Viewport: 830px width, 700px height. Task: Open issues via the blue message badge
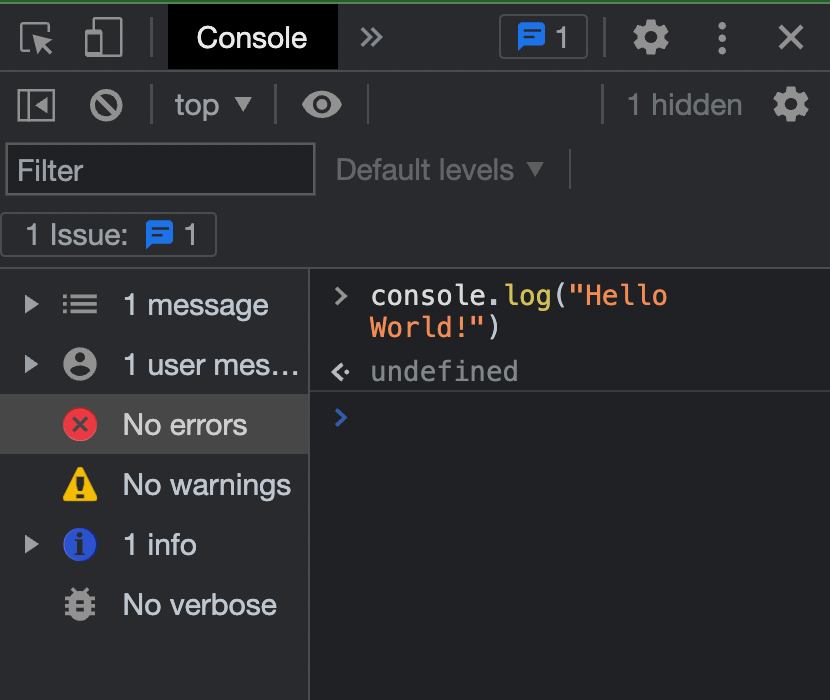pyautogui.click(x=543, y=38)
